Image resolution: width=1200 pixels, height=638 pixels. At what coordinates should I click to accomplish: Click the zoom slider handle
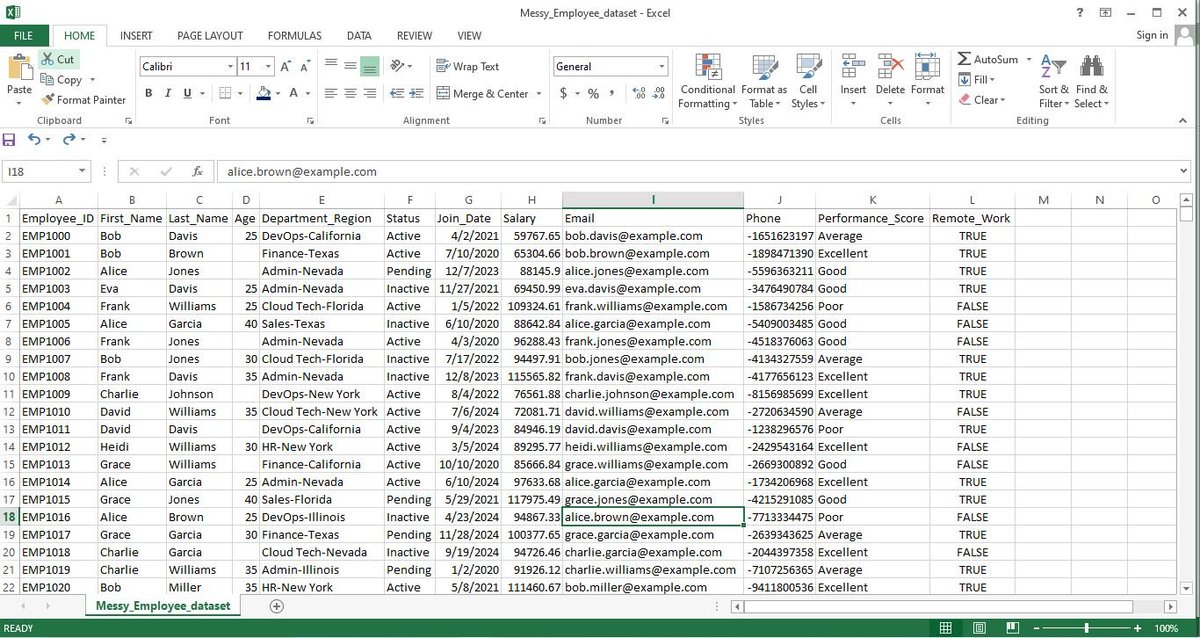[x=1087, y=628]
